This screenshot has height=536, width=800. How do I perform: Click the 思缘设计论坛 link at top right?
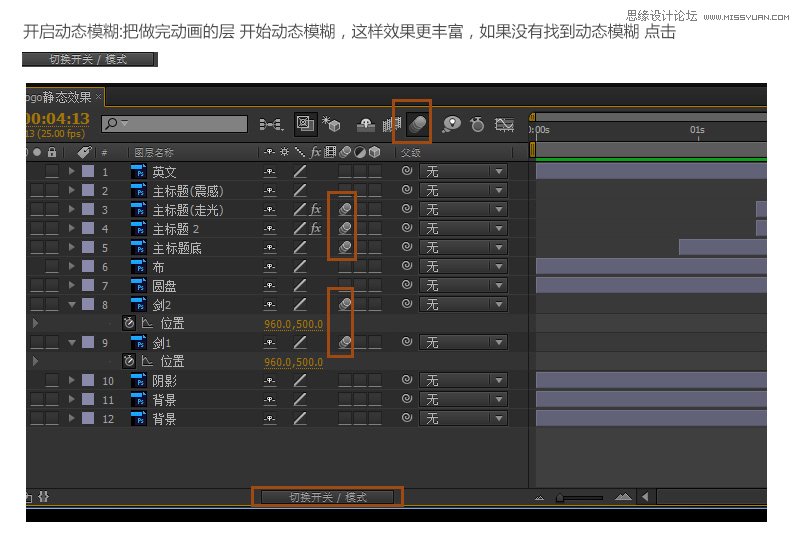(661, 16)
